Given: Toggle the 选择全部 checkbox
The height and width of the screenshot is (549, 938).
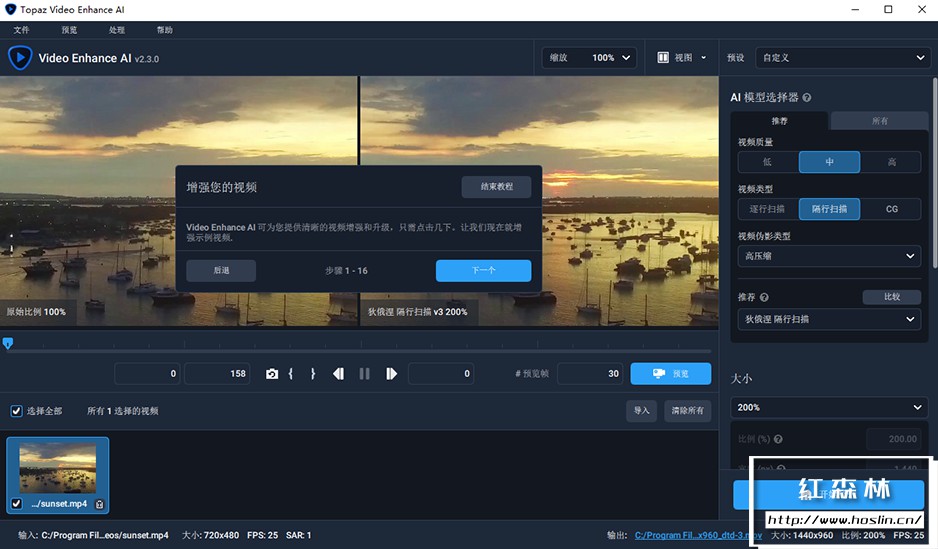Looking at the screenshot, I should point(16,411).
